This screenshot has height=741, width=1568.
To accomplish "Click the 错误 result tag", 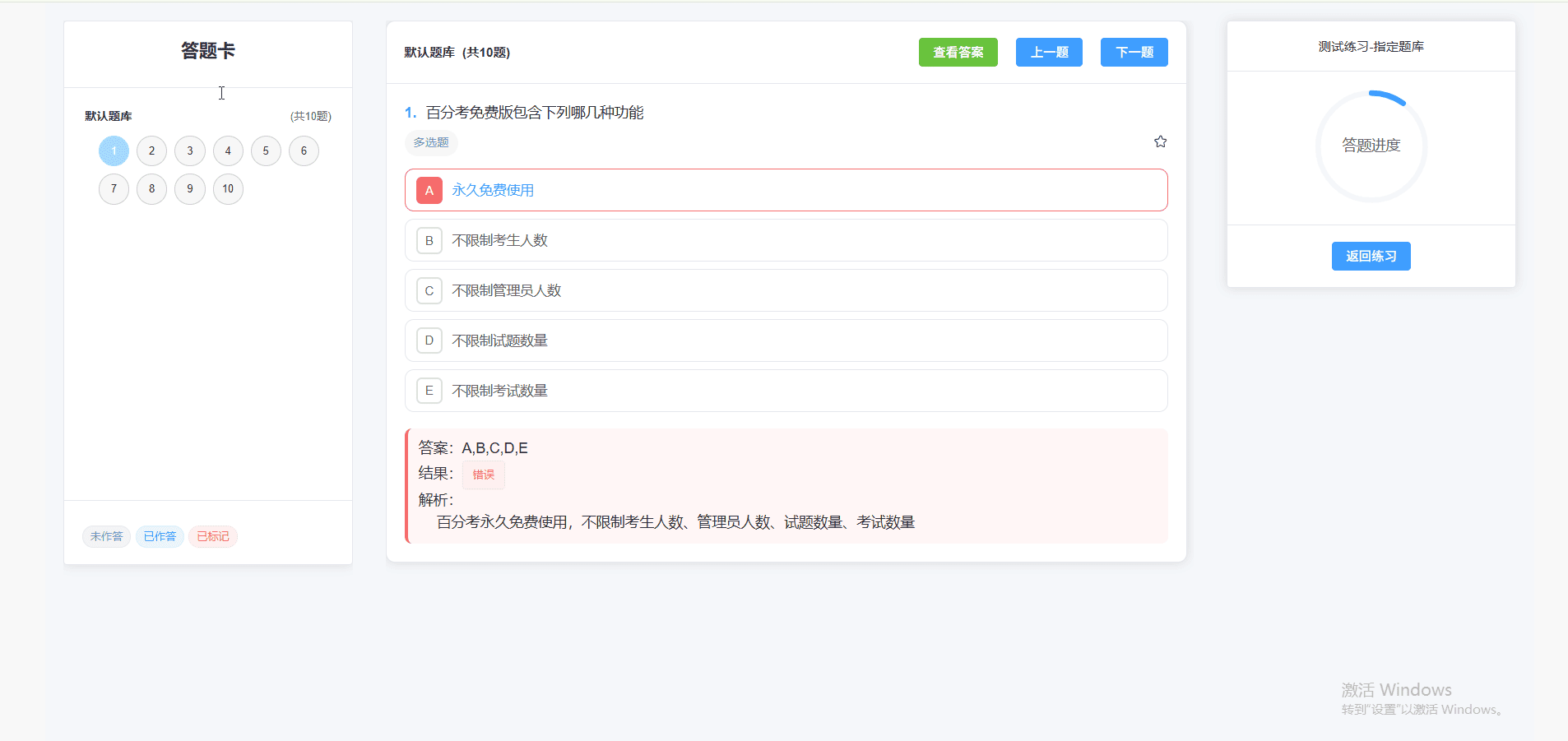I will (483, 475).
